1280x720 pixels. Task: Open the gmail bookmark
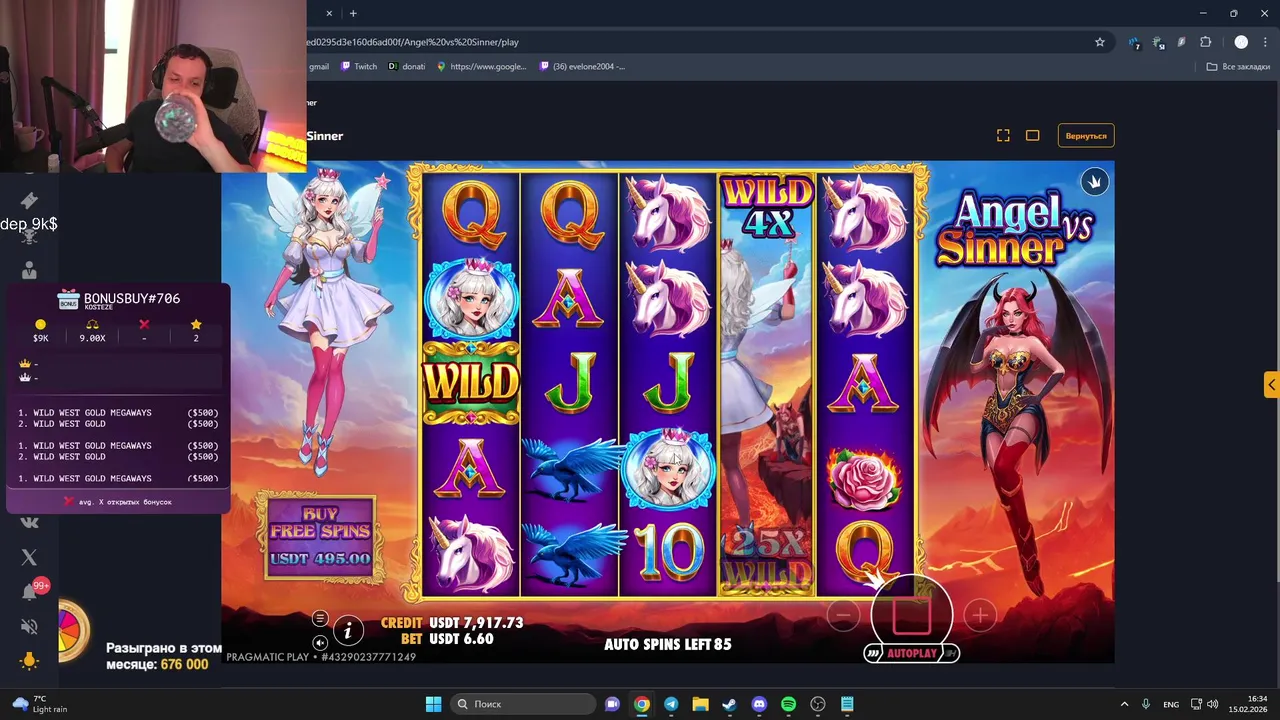tap(319, 67)
